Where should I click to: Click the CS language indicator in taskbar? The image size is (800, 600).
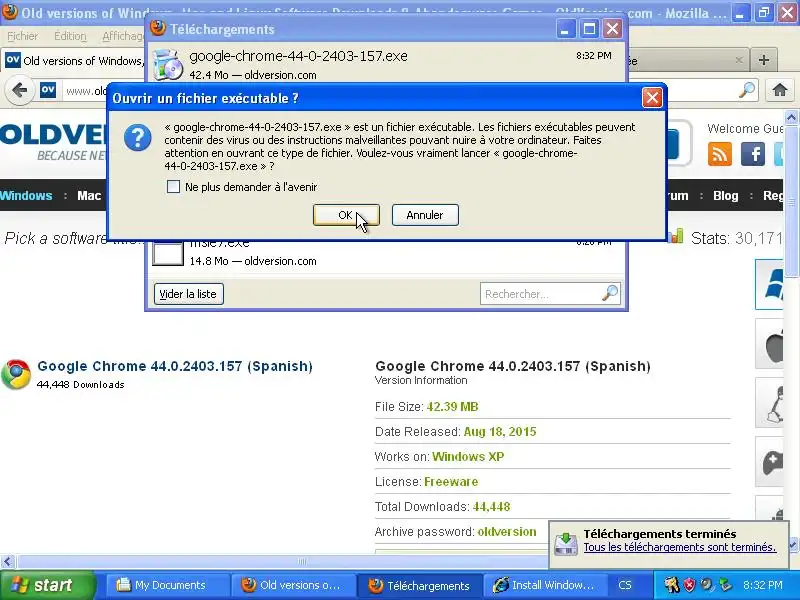625,585
